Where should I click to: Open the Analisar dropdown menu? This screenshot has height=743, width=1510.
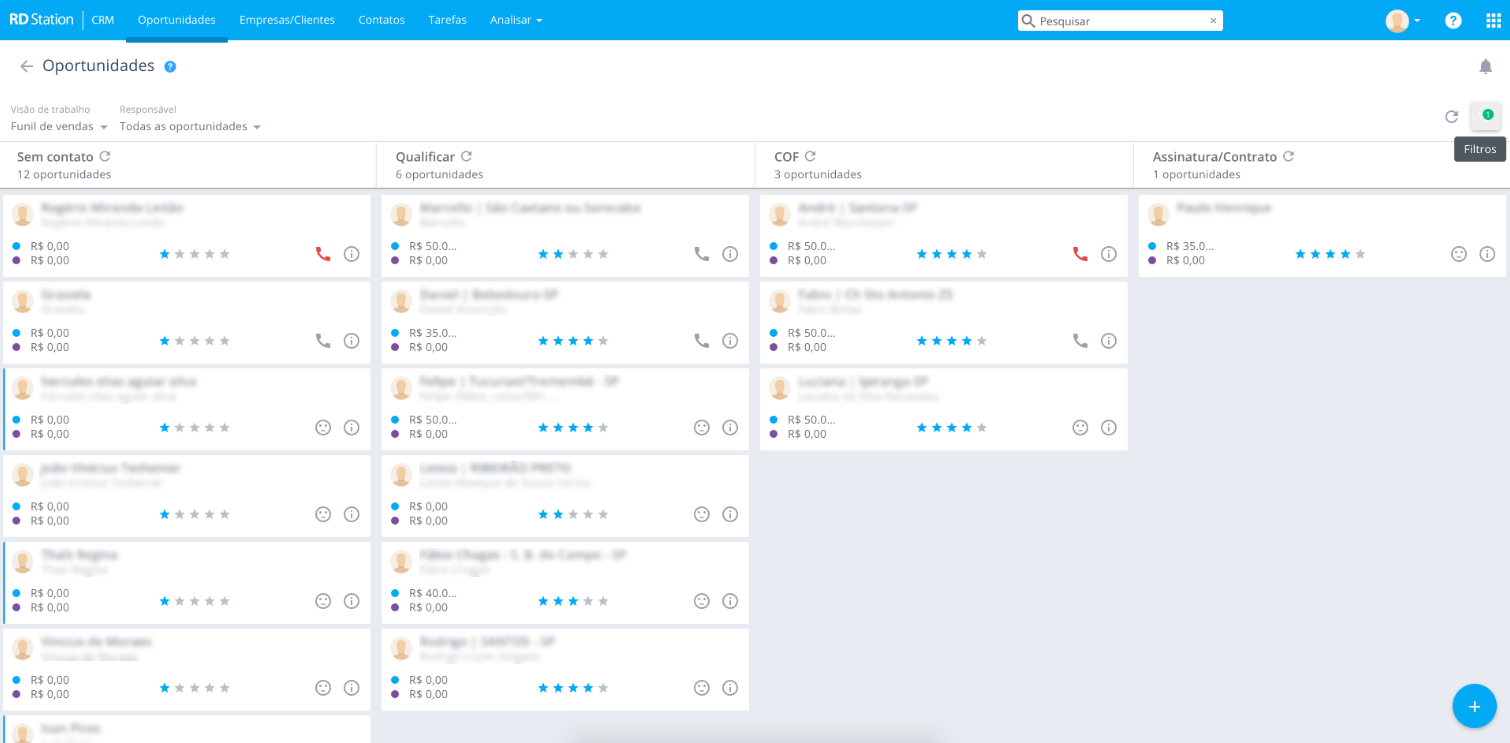tap(516, 20)
